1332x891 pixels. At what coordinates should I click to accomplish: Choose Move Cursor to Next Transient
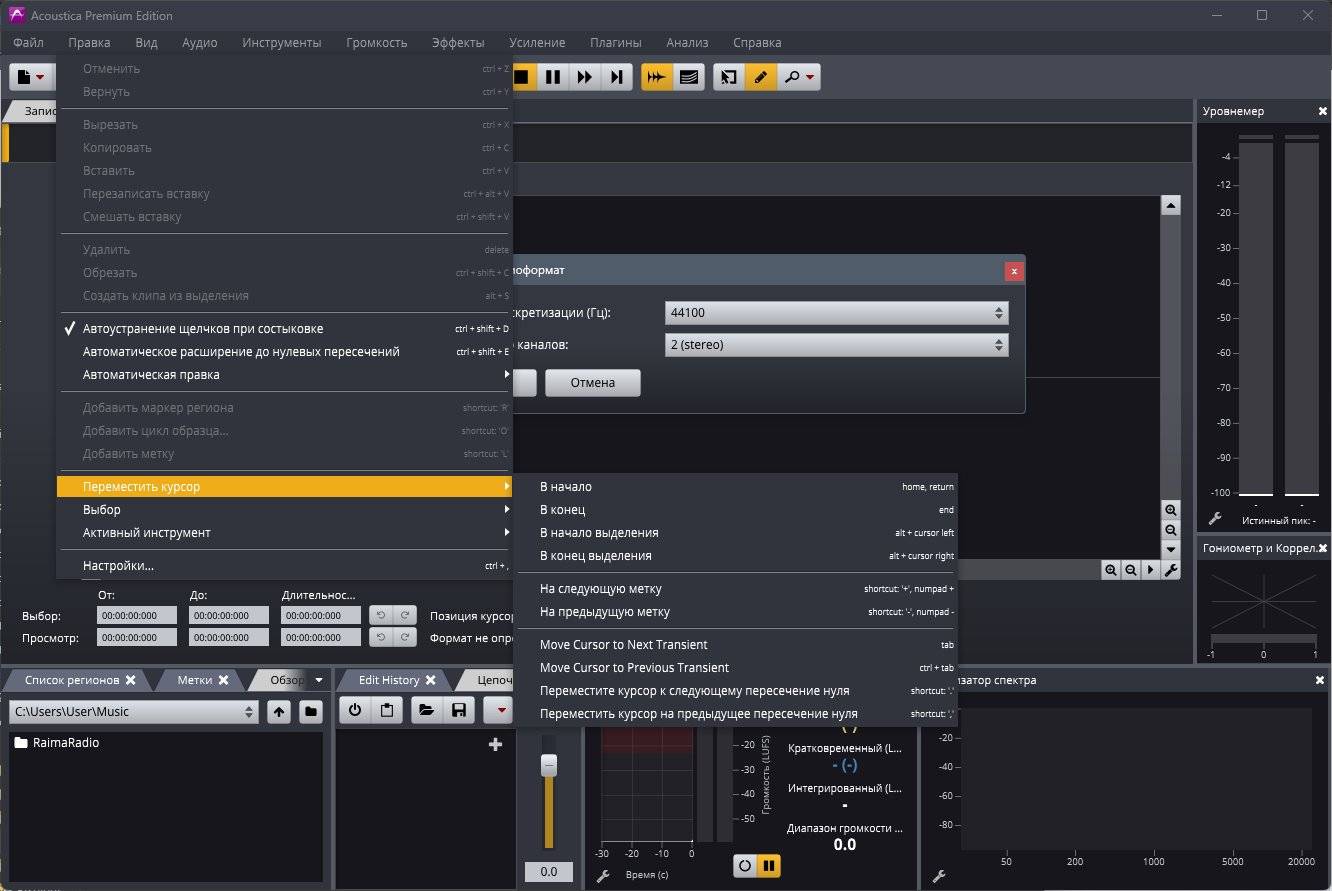coord(737,645)
